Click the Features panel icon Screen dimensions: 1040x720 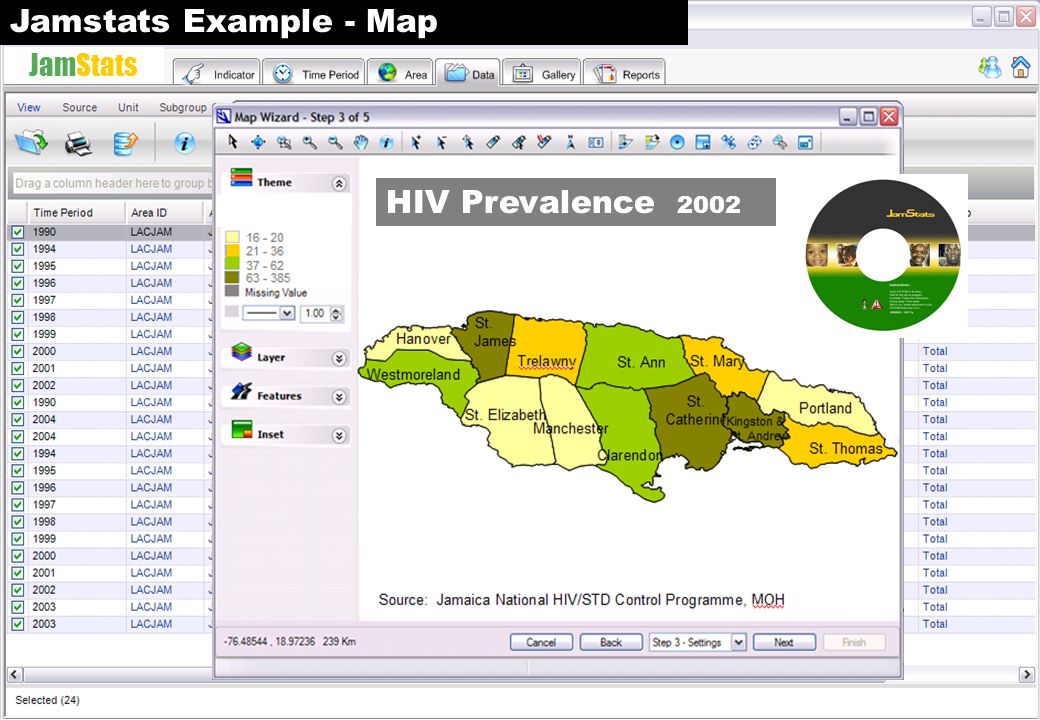click(x=241, y=391)
